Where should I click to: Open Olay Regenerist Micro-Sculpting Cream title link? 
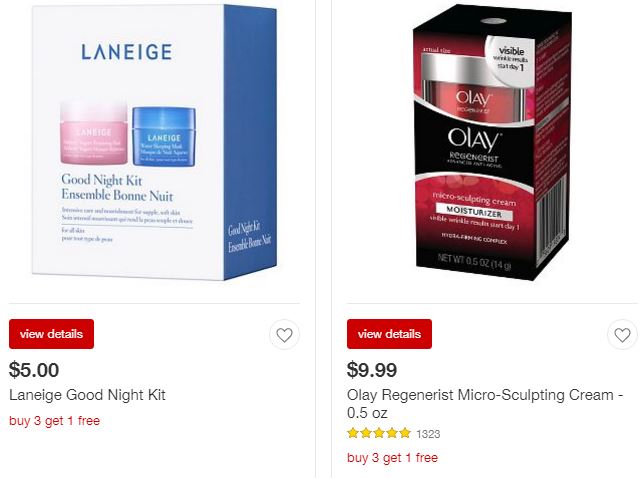coord(485,404)
